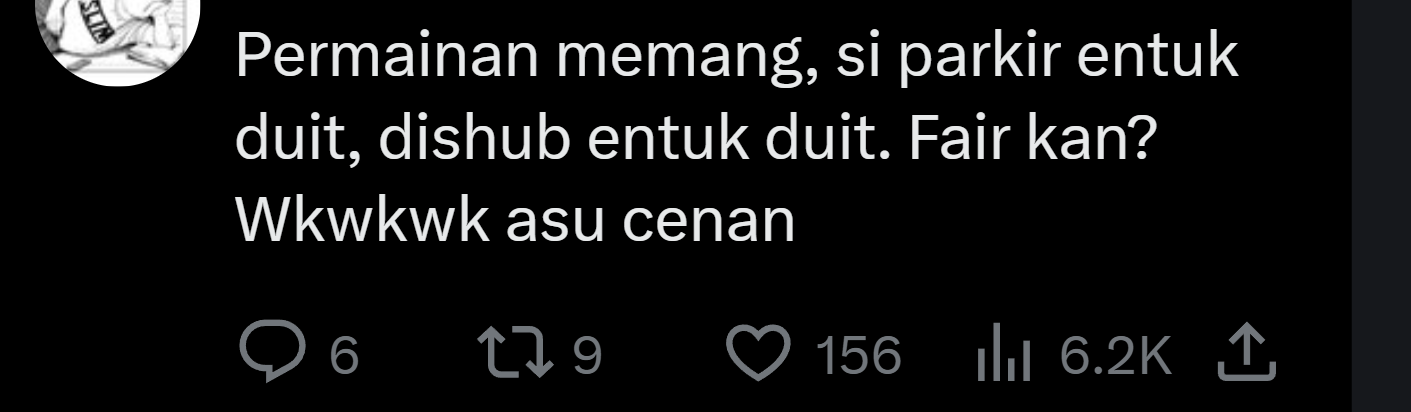Click the 6.2K views count
This screenshot has width=1411, height=412.
click(x=1115, y=356)
